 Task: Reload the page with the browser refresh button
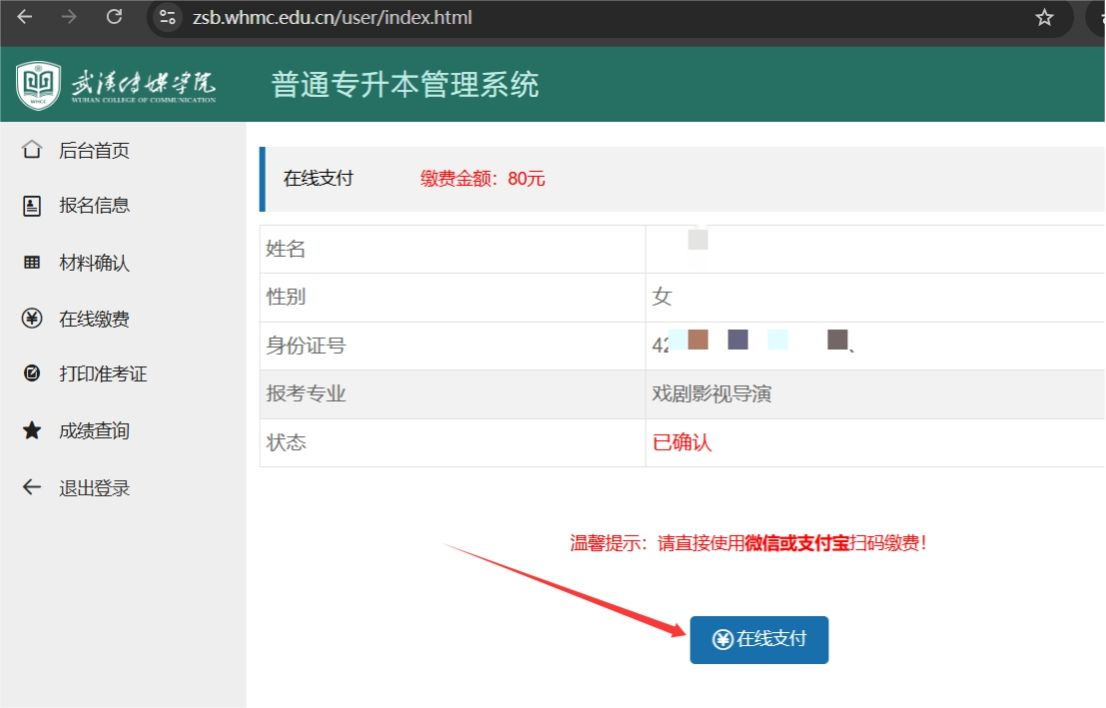[x=114, y=17]
